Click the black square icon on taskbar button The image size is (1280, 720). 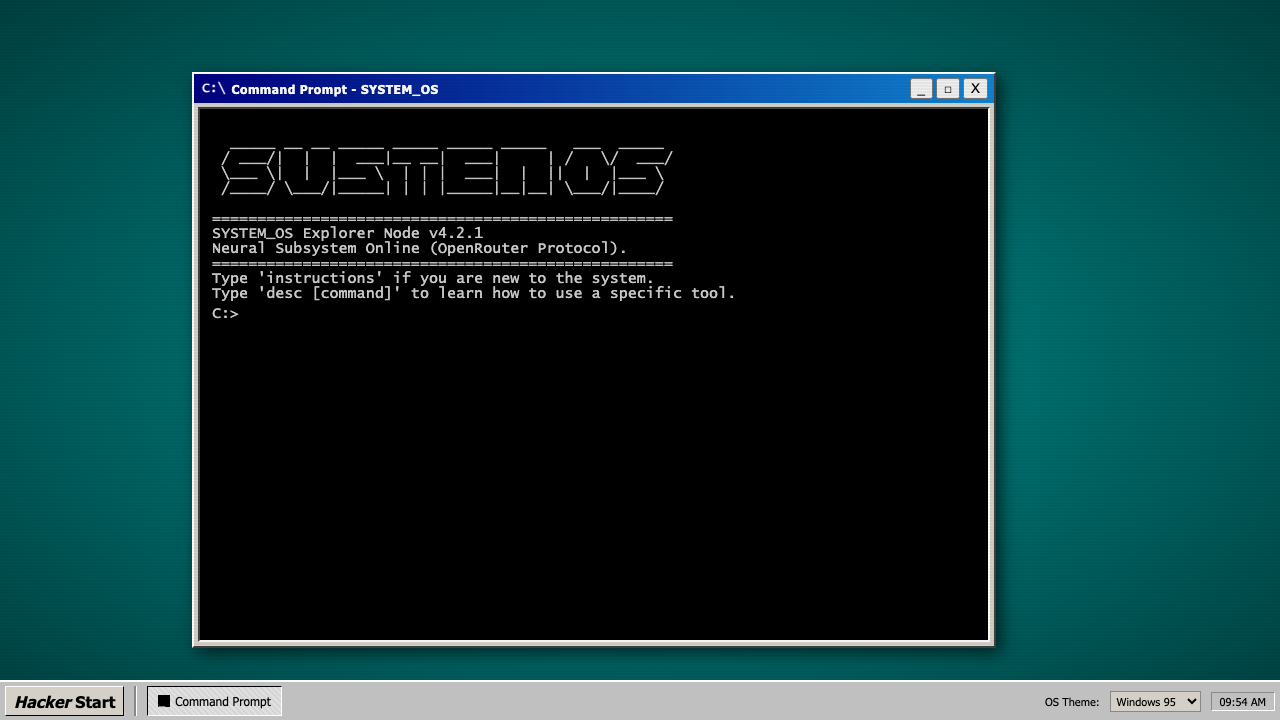tap(164, 701)
